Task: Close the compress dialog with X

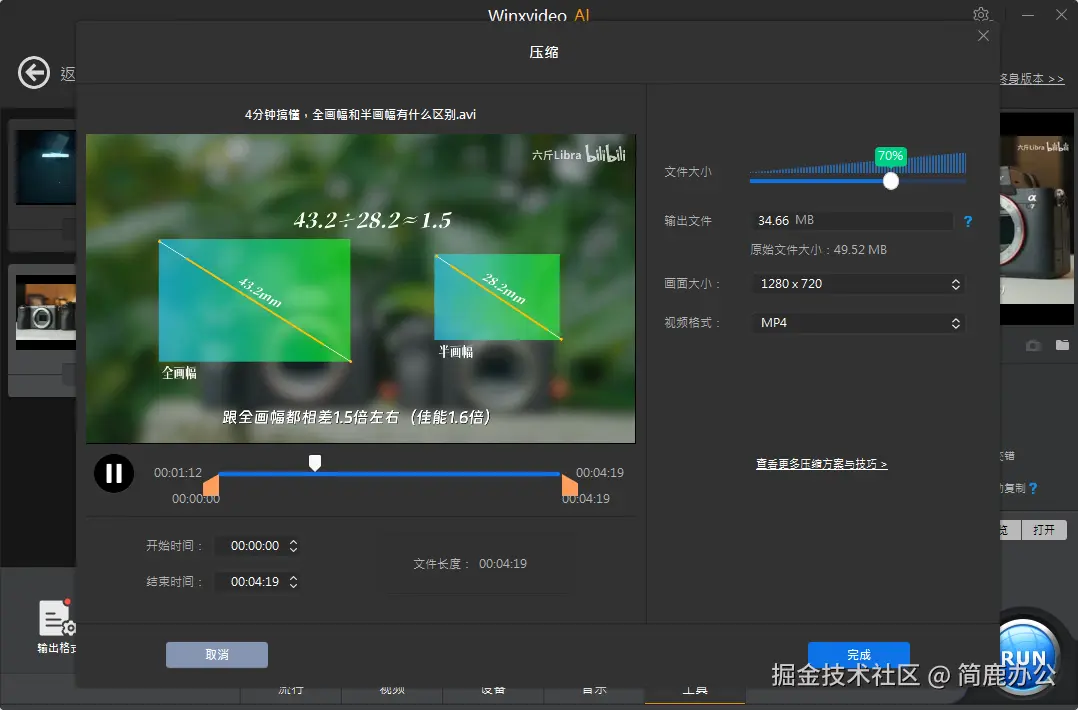Action: 983,36
